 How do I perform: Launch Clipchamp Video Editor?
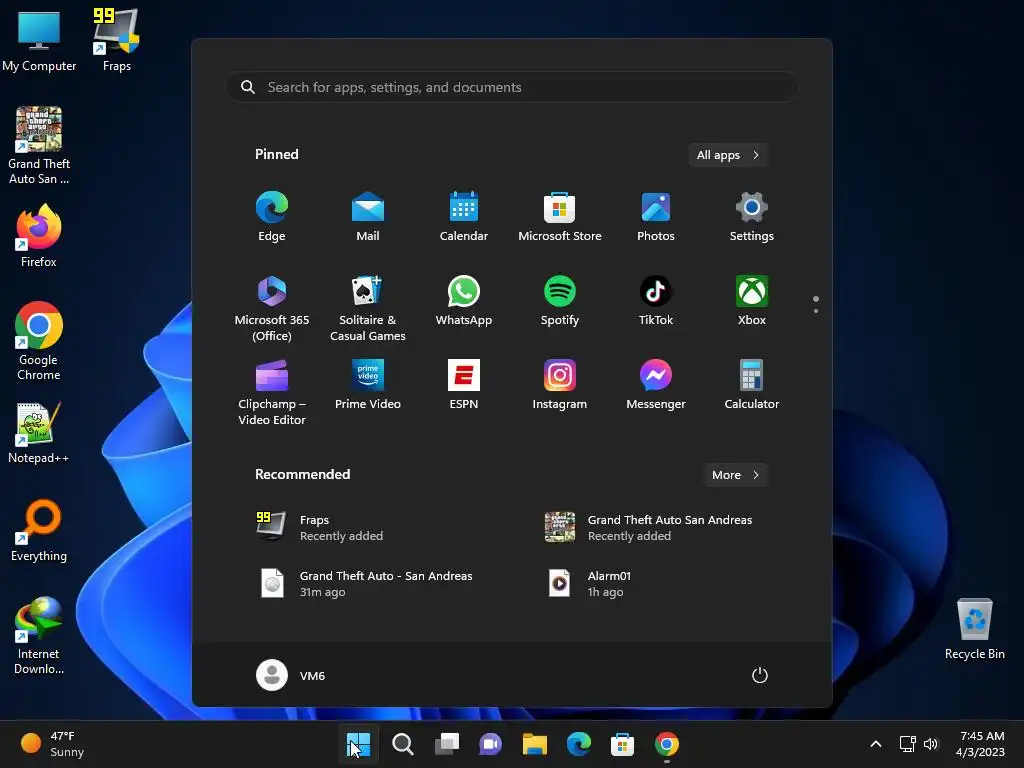pos(272,392)
